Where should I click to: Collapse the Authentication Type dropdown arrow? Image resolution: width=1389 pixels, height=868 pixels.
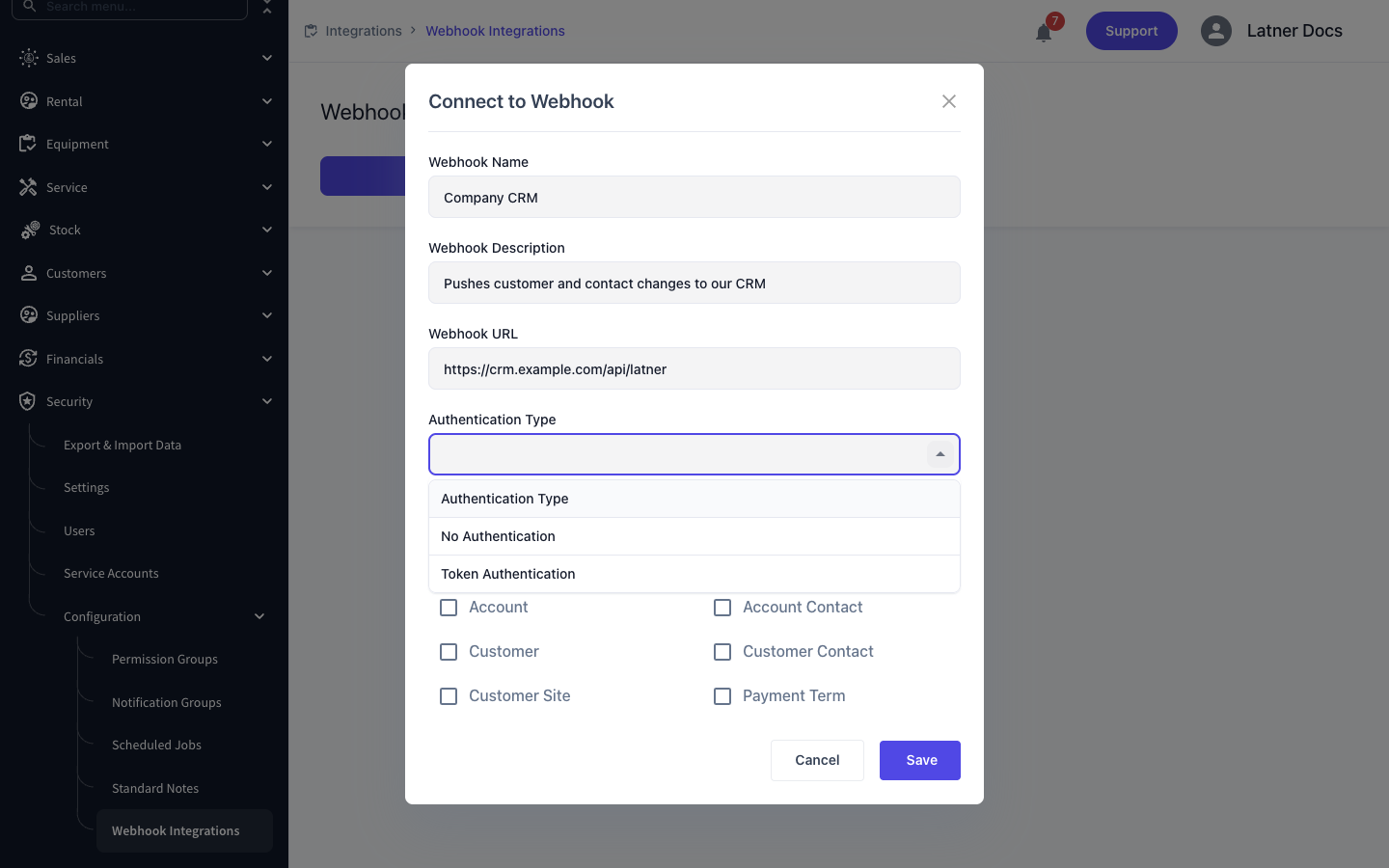point(940,454)
